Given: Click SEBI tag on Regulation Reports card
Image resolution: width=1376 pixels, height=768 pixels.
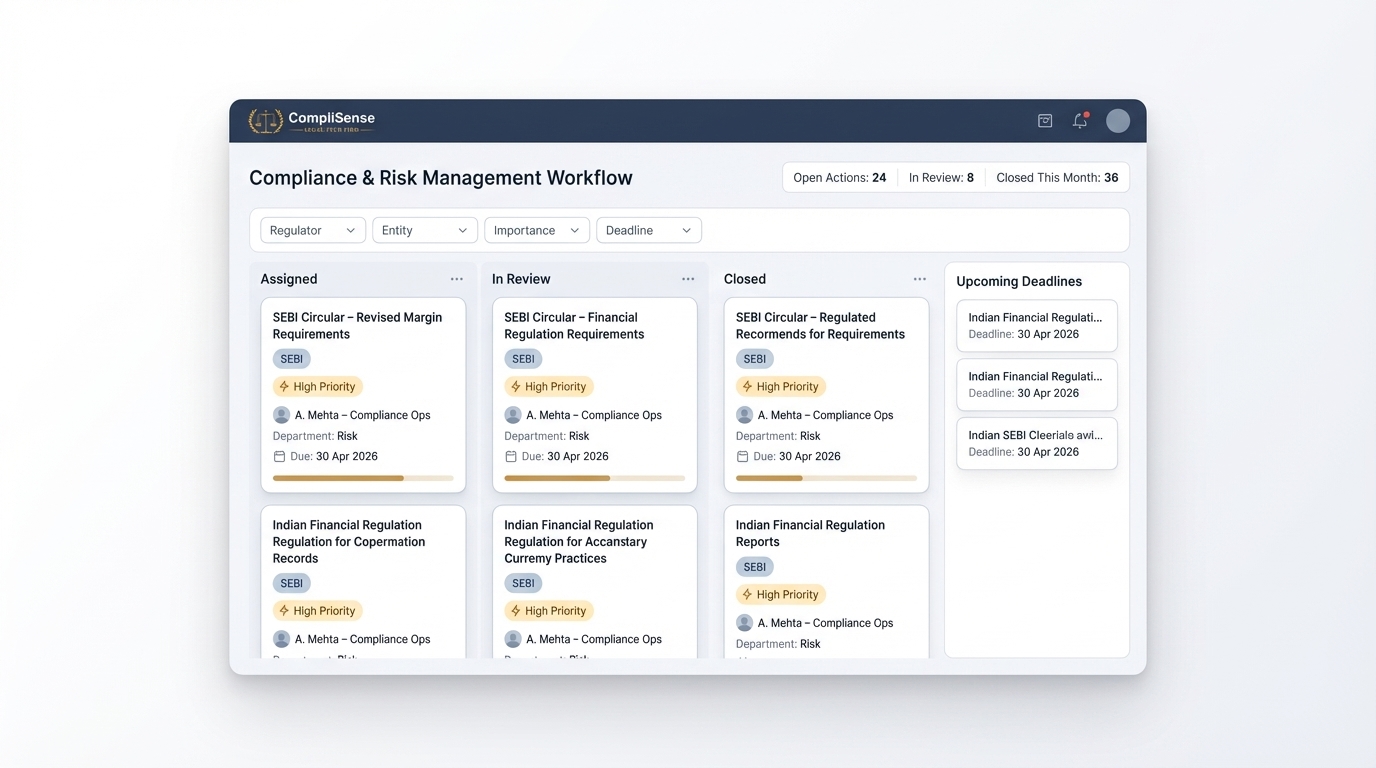Looking at the screenshot, I should pos(755,567).
